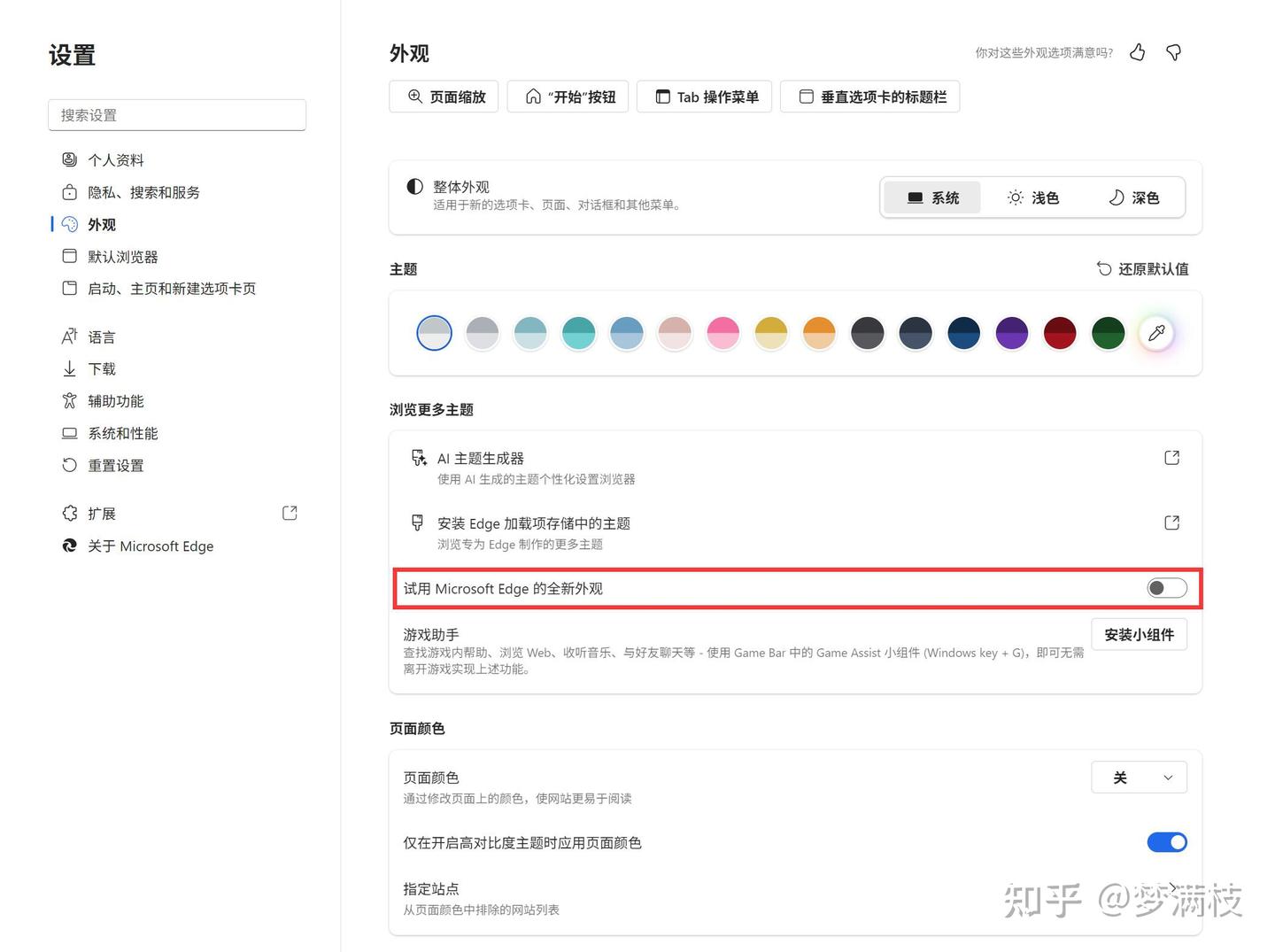Open the custom color eyedropper picker
This screenshot has height=952, width=1275.
[1156, 332]
